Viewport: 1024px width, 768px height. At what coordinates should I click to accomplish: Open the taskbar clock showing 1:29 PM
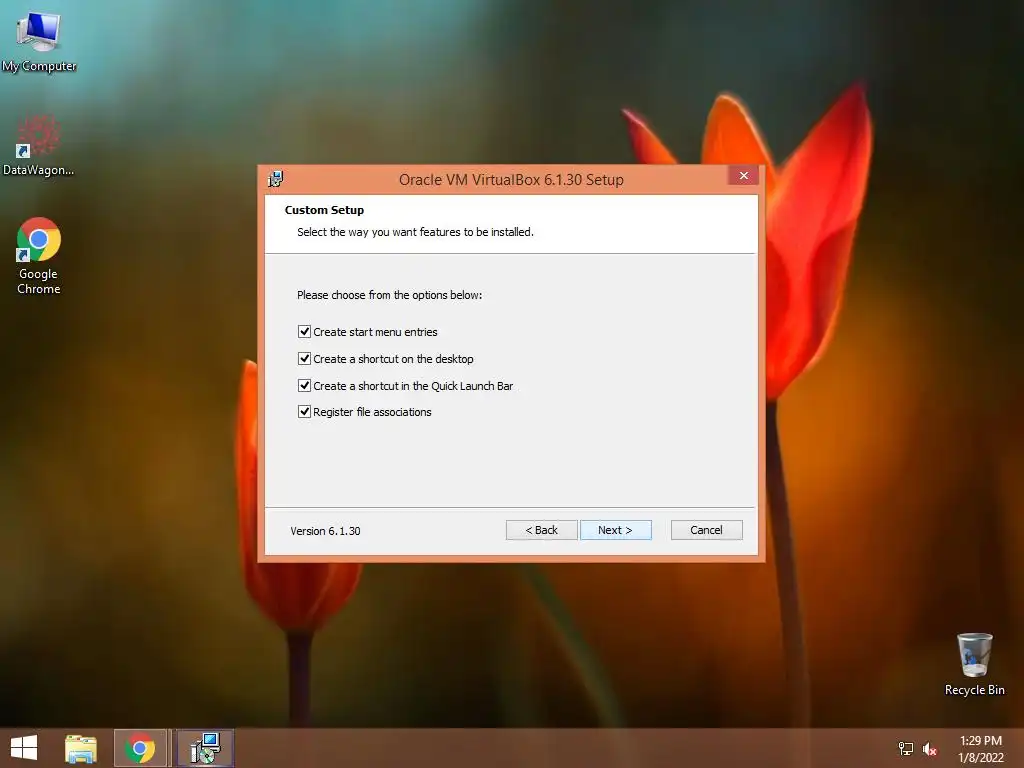point(980,749)
